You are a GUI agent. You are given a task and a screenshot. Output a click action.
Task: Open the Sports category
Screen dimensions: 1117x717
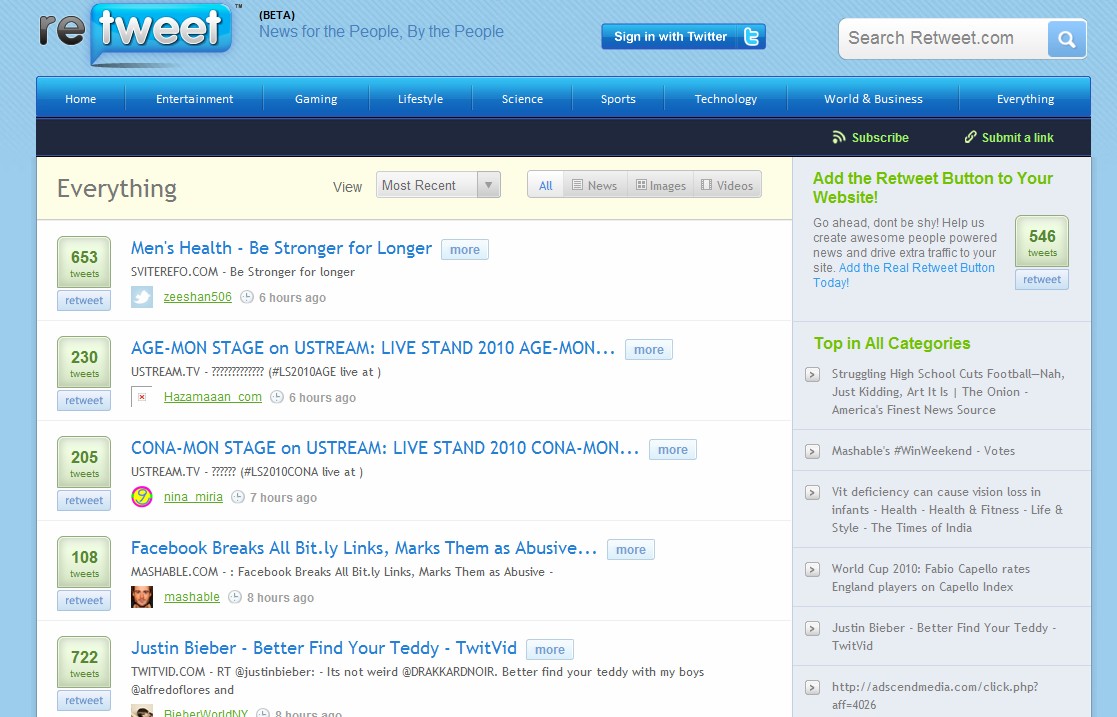[618, 98]
